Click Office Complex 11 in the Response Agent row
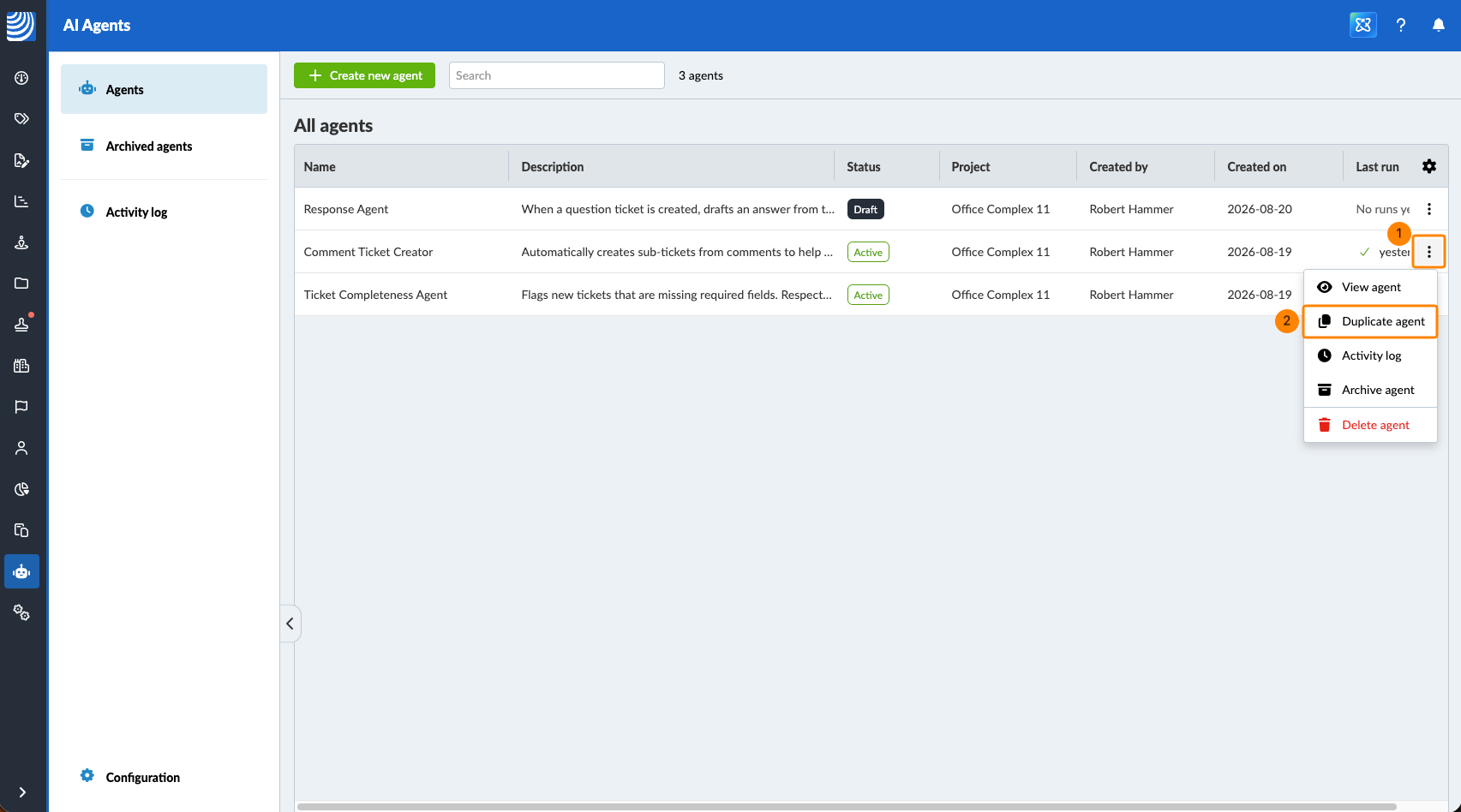Image resolution: width=1461 pixels, height=812 pixels. tap(1001, 209)
